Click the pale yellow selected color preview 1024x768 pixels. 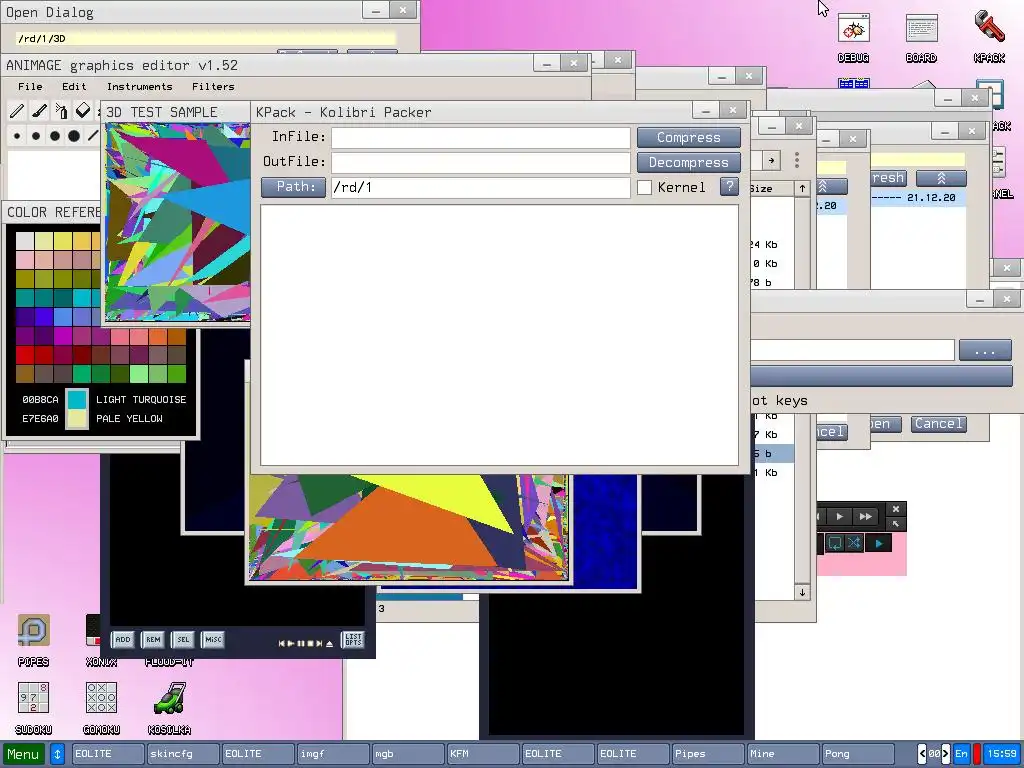click(78, 419)
